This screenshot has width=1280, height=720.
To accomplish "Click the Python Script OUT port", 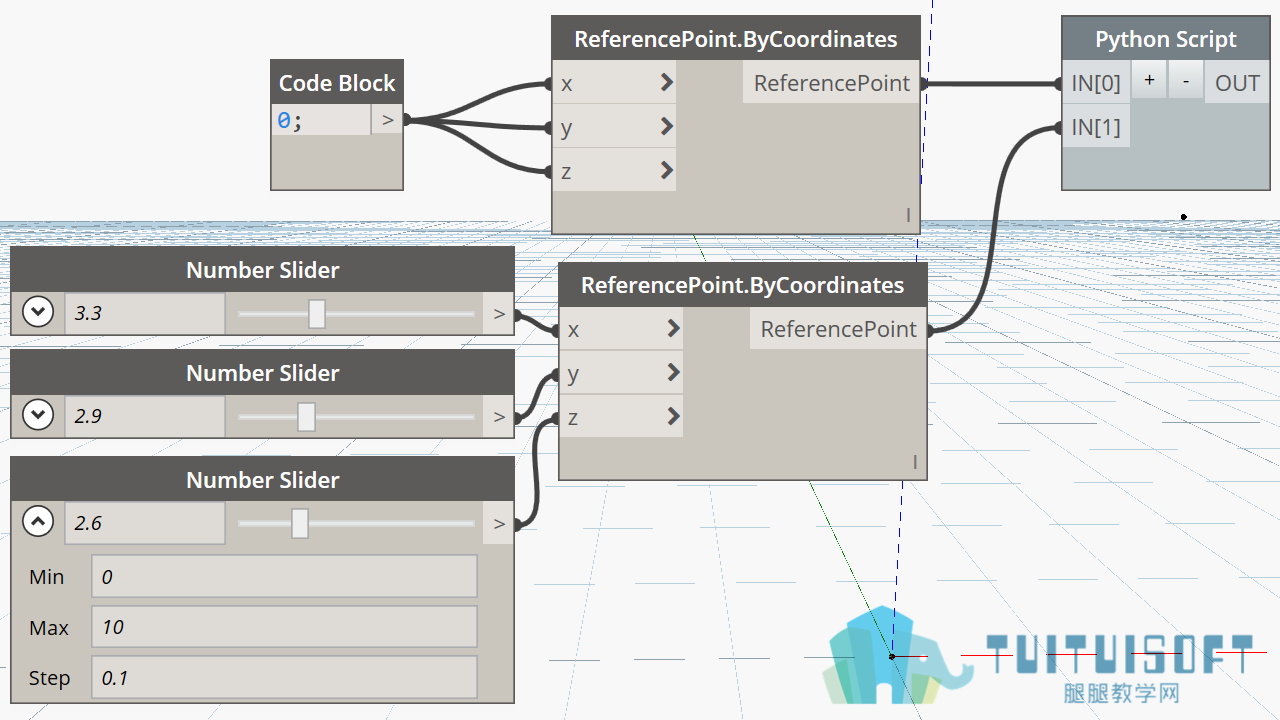I will pyautogui.click(x=1237, y=84).
